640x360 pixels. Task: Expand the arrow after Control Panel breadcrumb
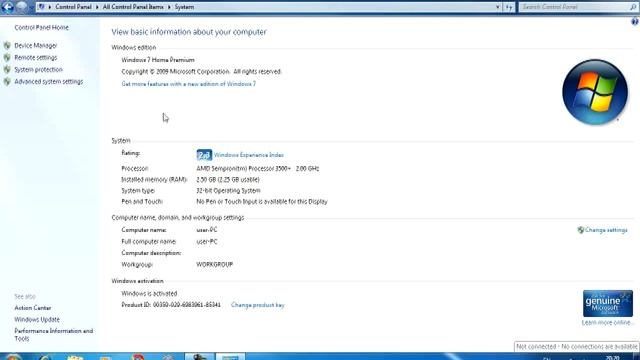(97, 7)
